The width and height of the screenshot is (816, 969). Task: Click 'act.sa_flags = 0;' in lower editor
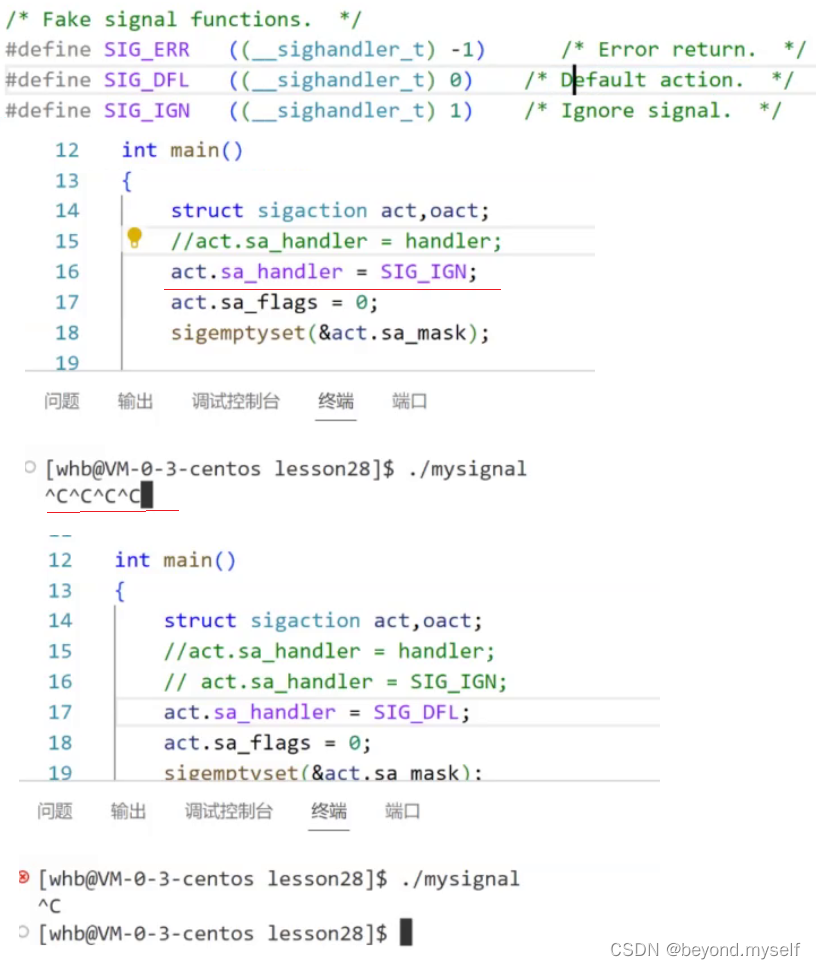tap(268, 743)
